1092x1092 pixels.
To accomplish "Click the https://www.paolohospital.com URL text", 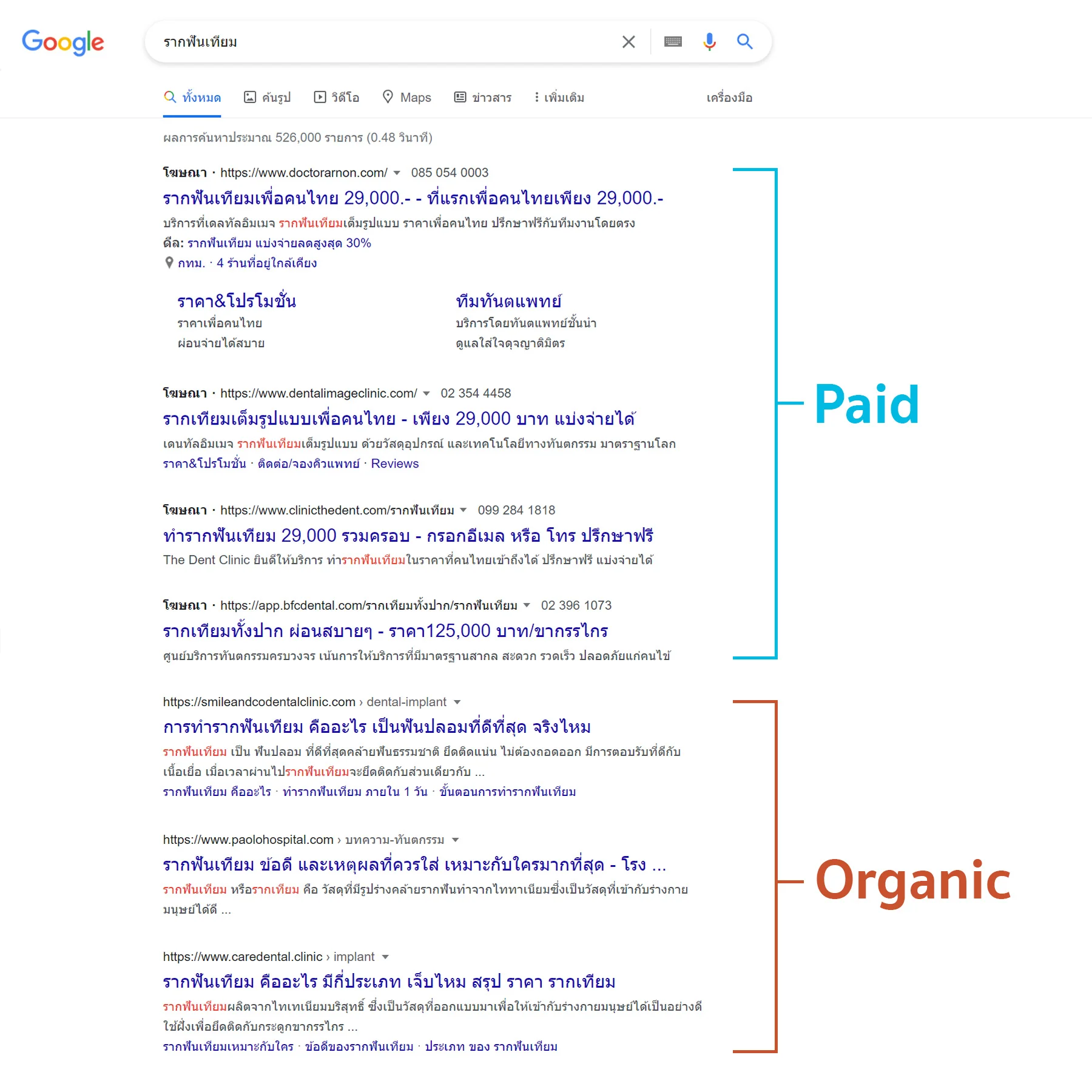I will [x=248, y=840].
